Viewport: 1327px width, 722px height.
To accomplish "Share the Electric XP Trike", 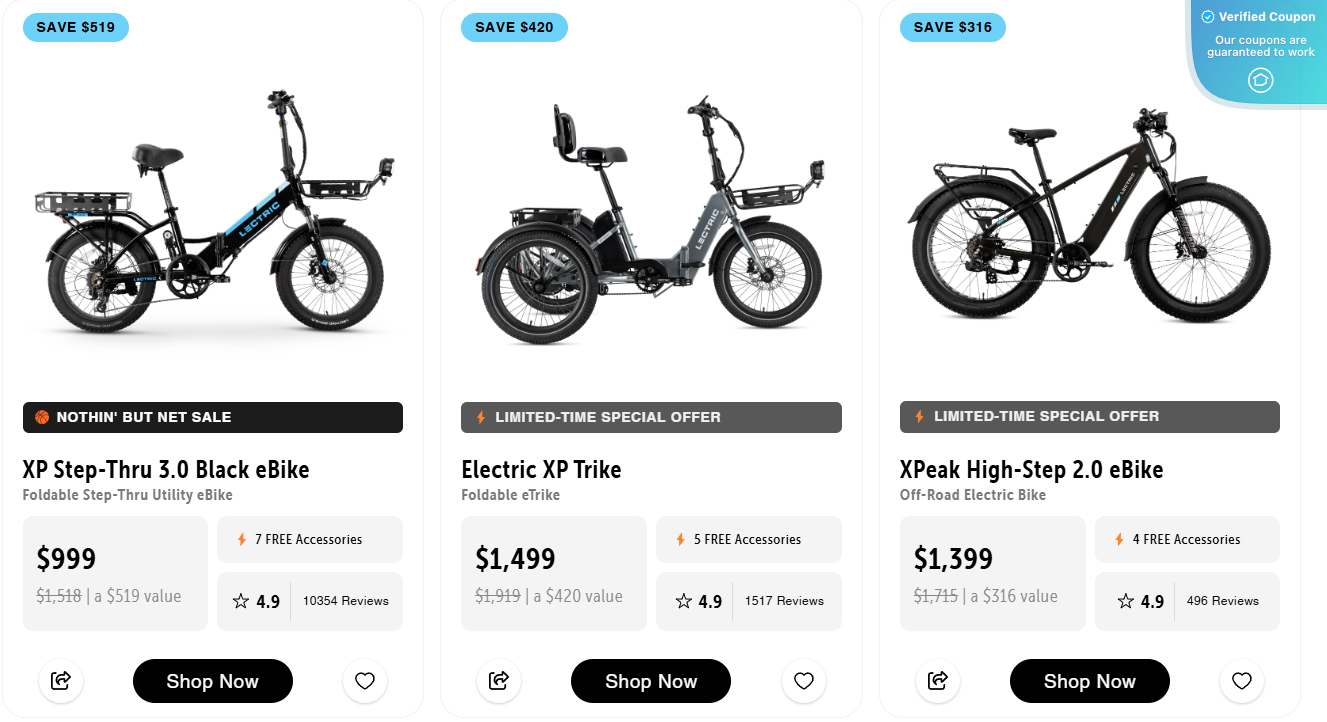I will tap(499, 681).
